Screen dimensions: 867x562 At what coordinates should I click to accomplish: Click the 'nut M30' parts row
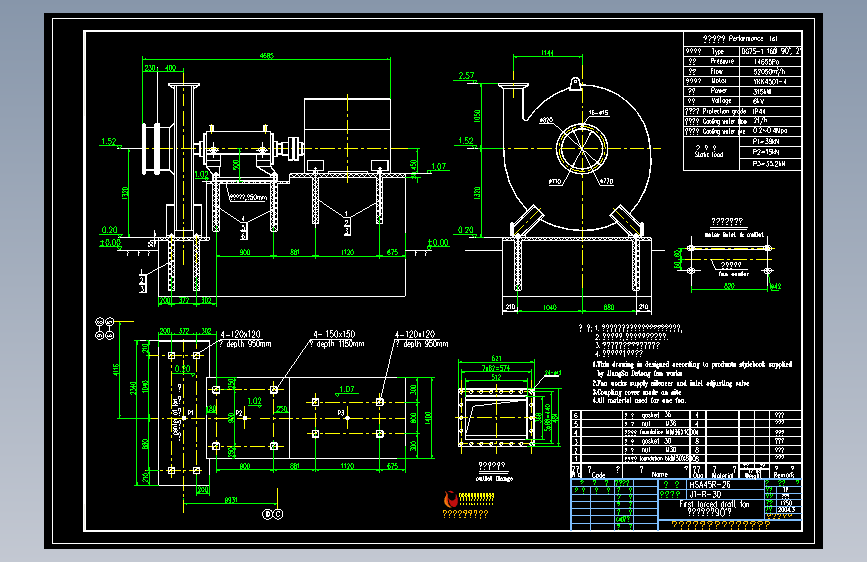(x=686, y=450)
